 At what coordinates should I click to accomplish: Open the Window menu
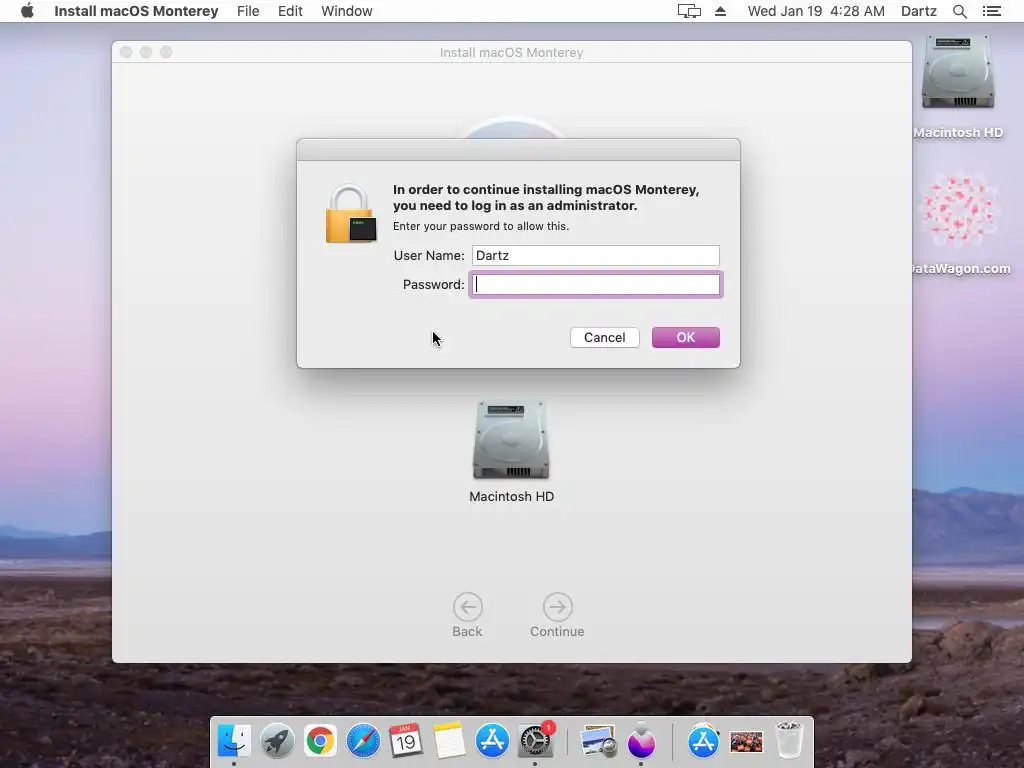(347, 11)
